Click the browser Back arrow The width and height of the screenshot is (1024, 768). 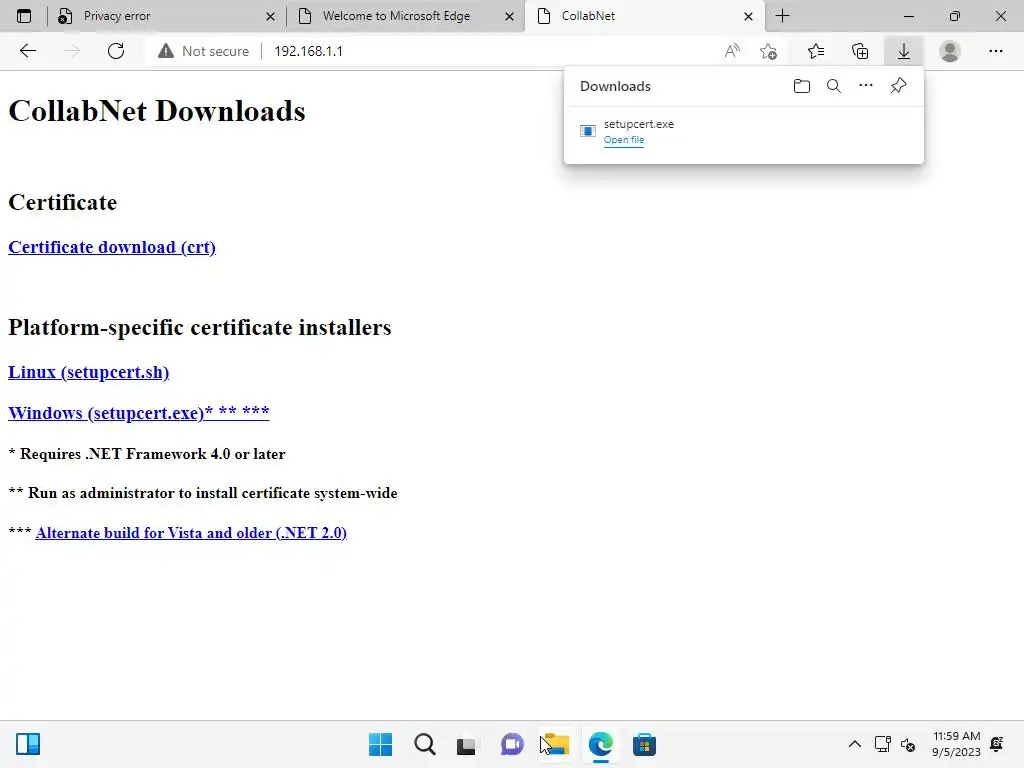[x=27, y=51]
